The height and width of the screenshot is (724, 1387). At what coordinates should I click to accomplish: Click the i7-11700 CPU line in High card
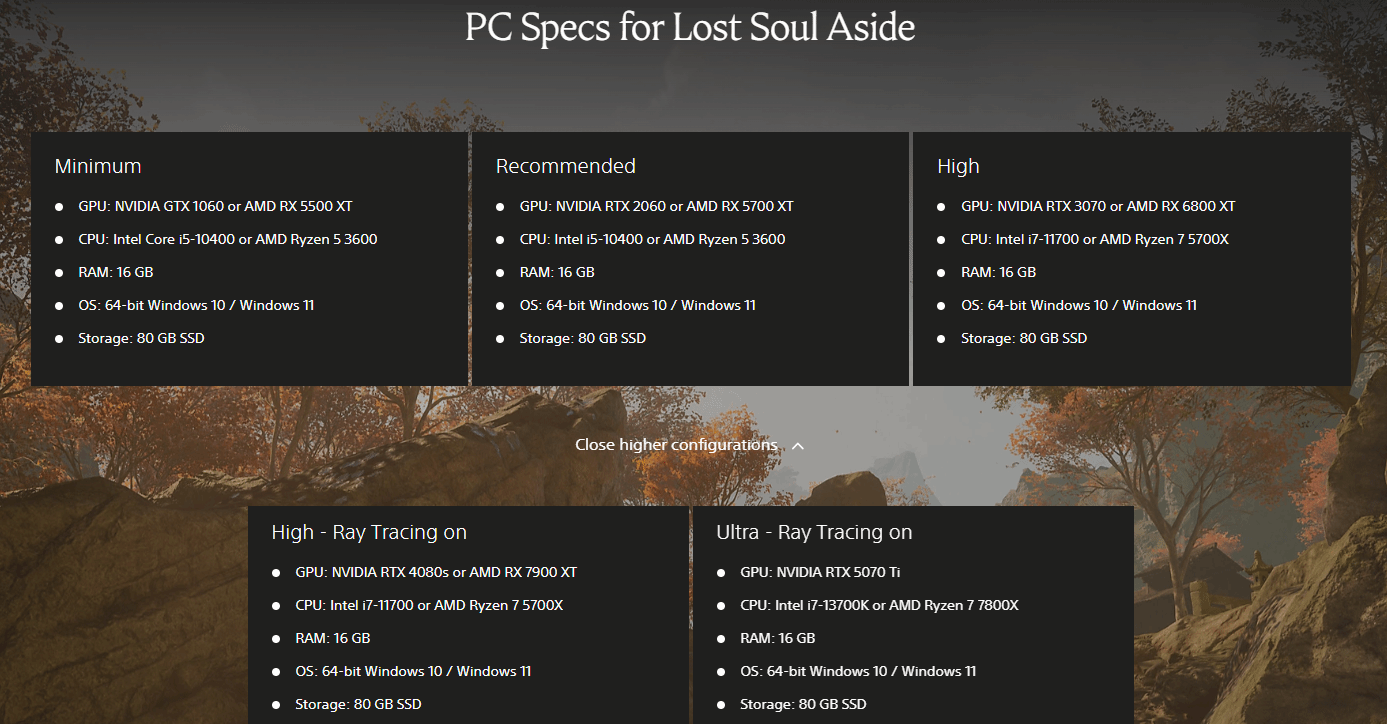click(1094, 240)
